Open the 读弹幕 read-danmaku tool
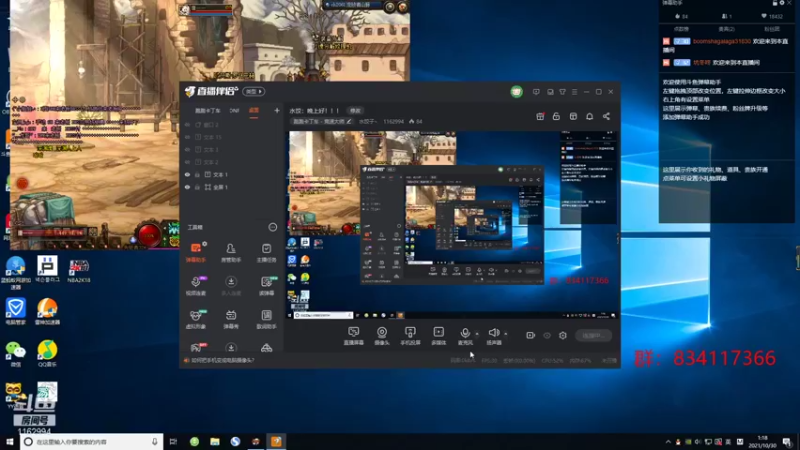 pos(266,286)
